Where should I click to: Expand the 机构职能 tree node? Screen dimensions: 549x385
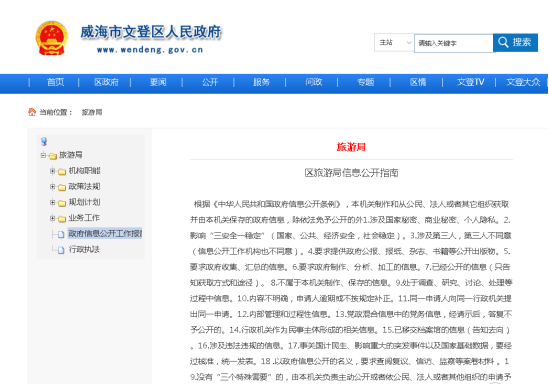point(53,171)
